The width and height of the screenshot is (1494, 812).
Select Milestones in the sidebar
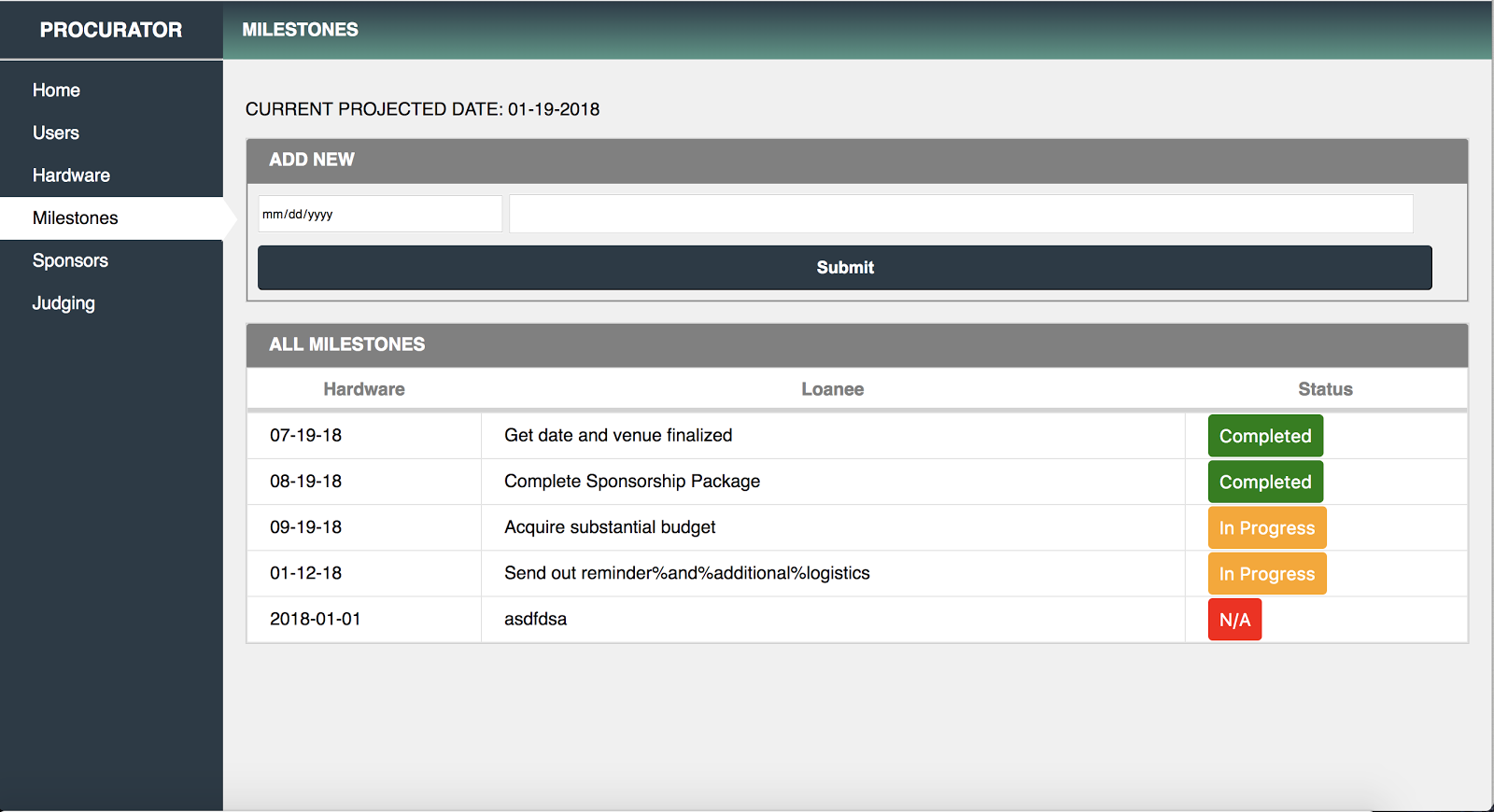point(76,218)
